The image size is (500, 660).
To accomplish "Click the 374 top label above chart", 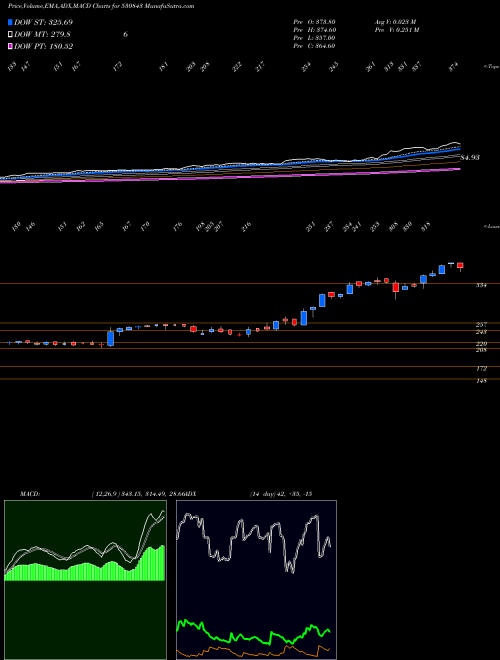I will [x=453, y=67].
